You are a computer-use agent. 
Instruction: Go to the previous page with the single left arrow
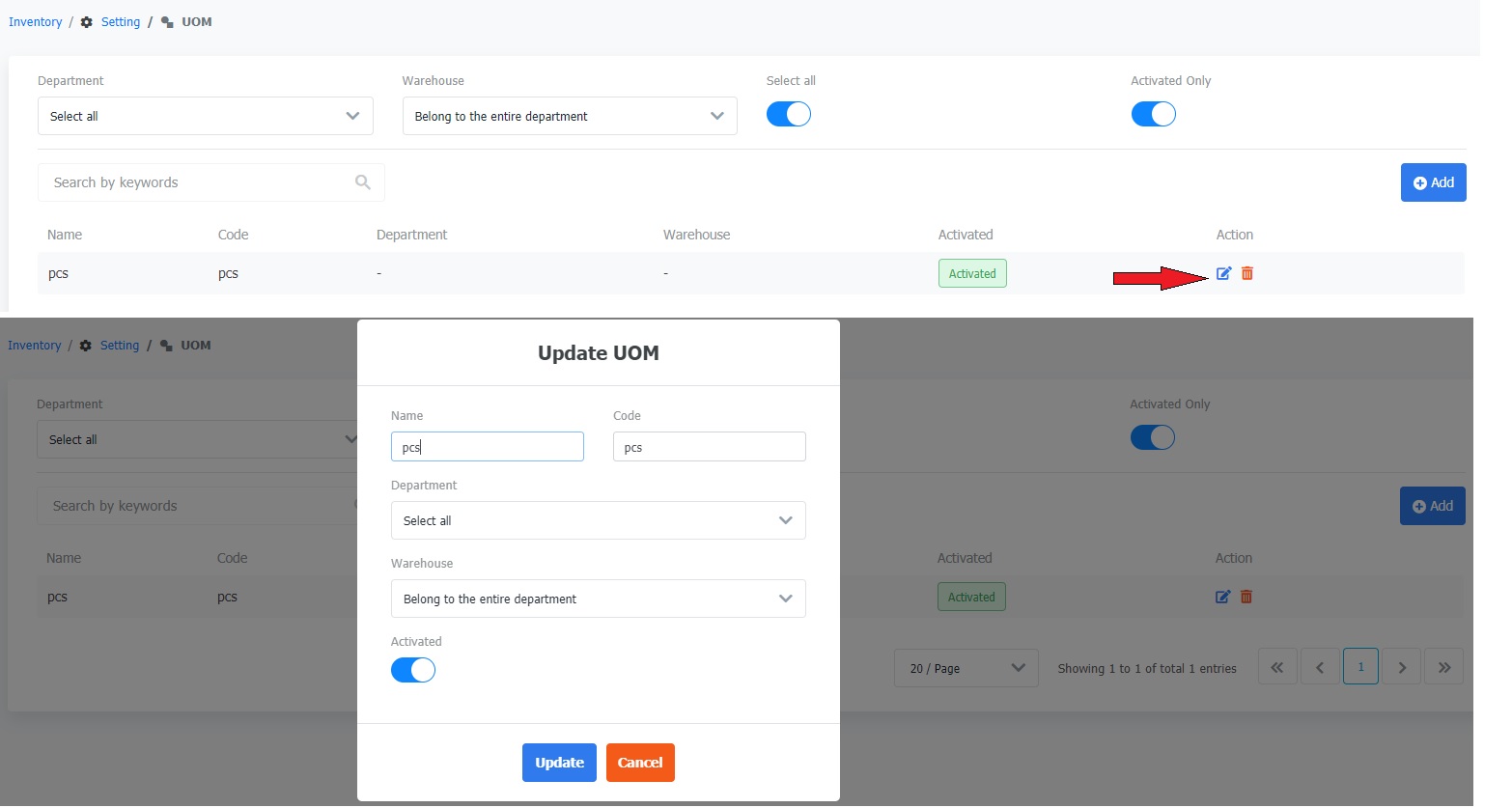click(1319, 667)
